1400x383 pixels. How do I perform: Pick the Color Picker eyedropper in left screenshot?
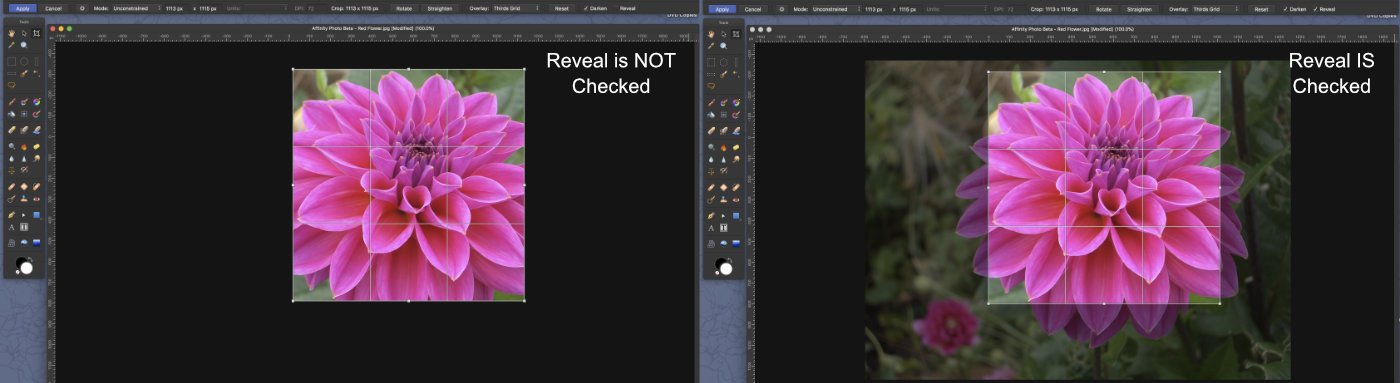(12, 45)
